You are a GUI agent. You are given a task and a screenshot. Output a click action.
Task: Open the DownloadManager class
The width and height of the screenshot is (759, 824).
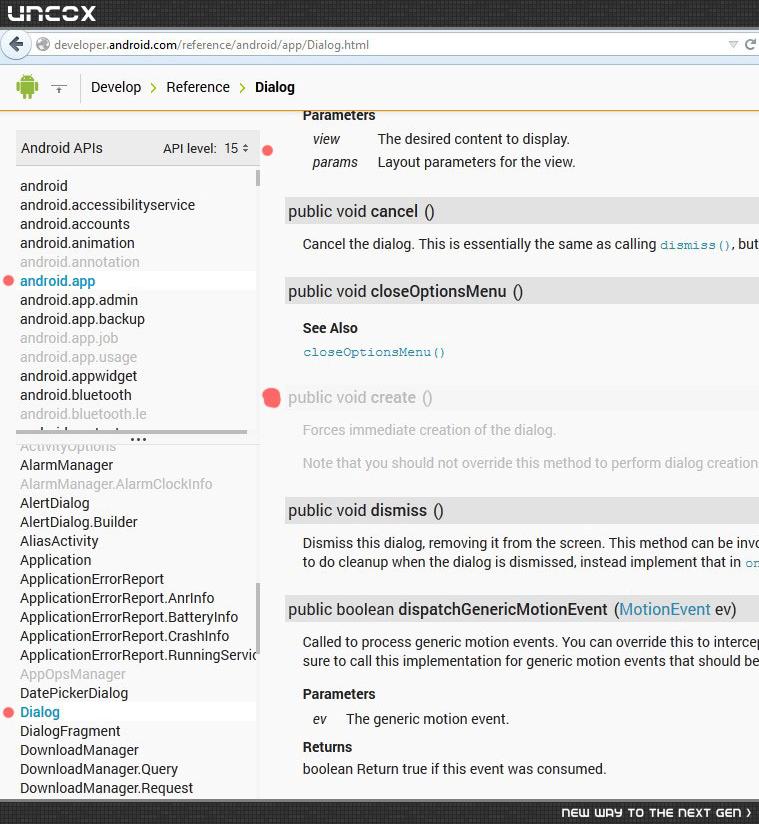click(x=79, y=750)
